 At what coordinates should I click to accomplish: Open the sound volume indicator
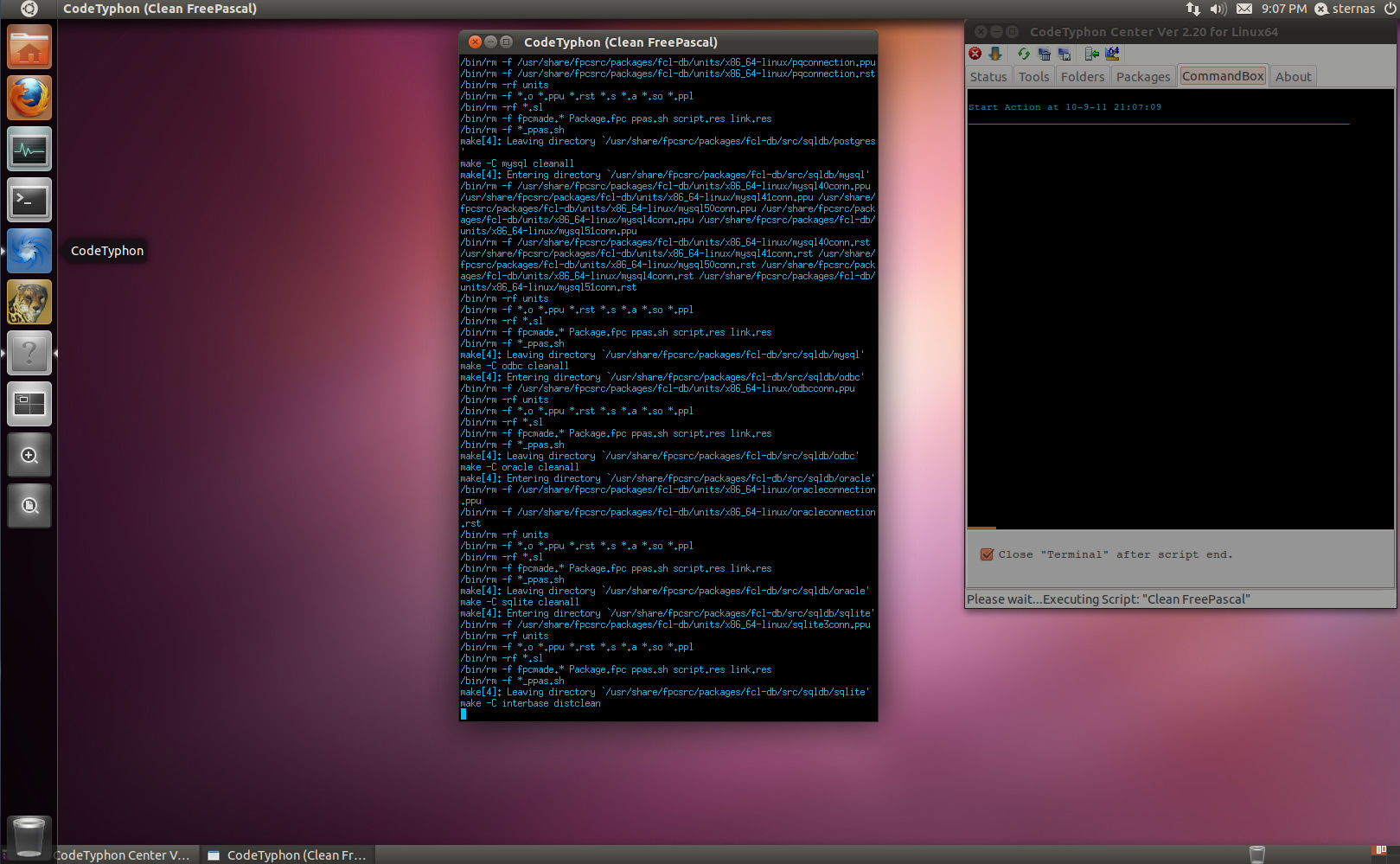click(1218, 9)
